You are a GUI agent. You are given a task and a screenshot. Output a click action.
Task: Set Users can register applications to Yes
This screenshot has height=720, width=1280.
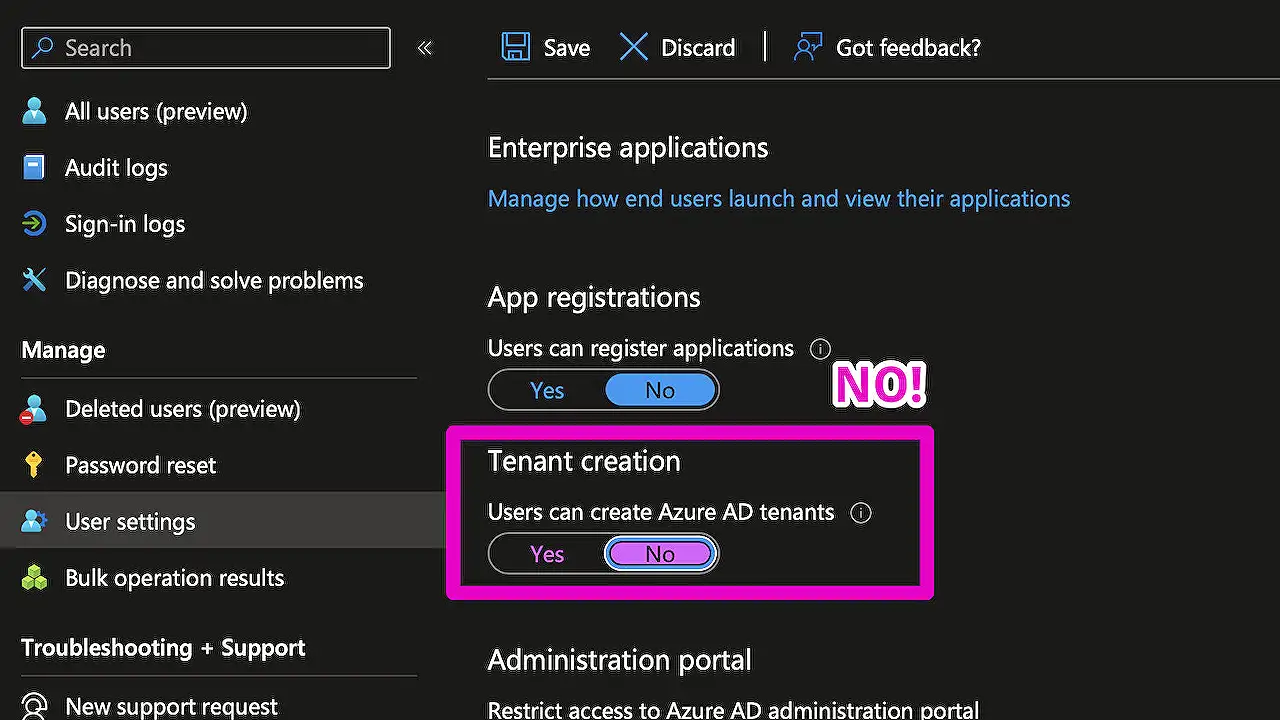click(x=546, y=390)
